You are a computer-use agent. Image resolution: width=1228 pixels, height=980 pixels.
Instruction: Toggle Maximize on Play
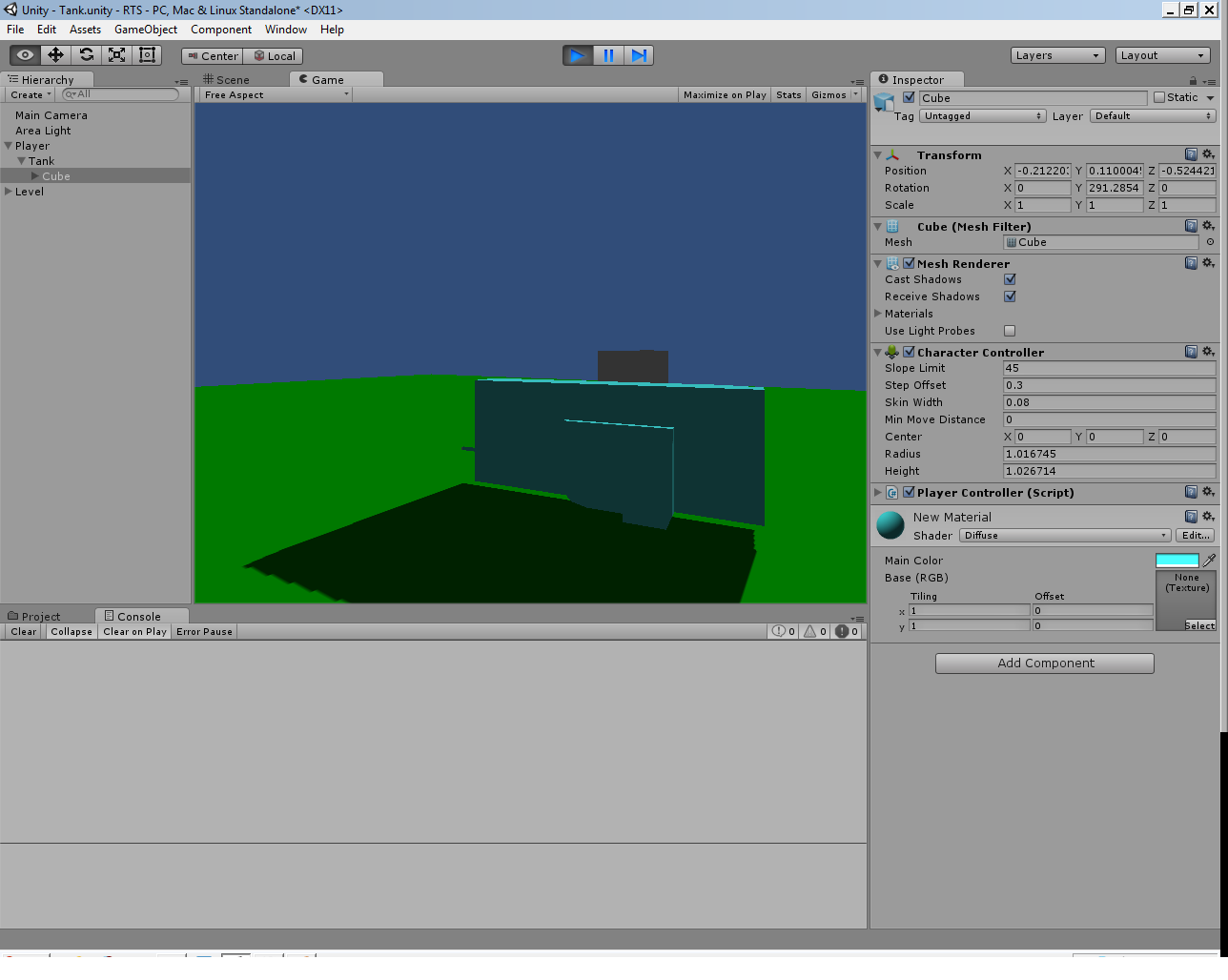tap(725, 94)
